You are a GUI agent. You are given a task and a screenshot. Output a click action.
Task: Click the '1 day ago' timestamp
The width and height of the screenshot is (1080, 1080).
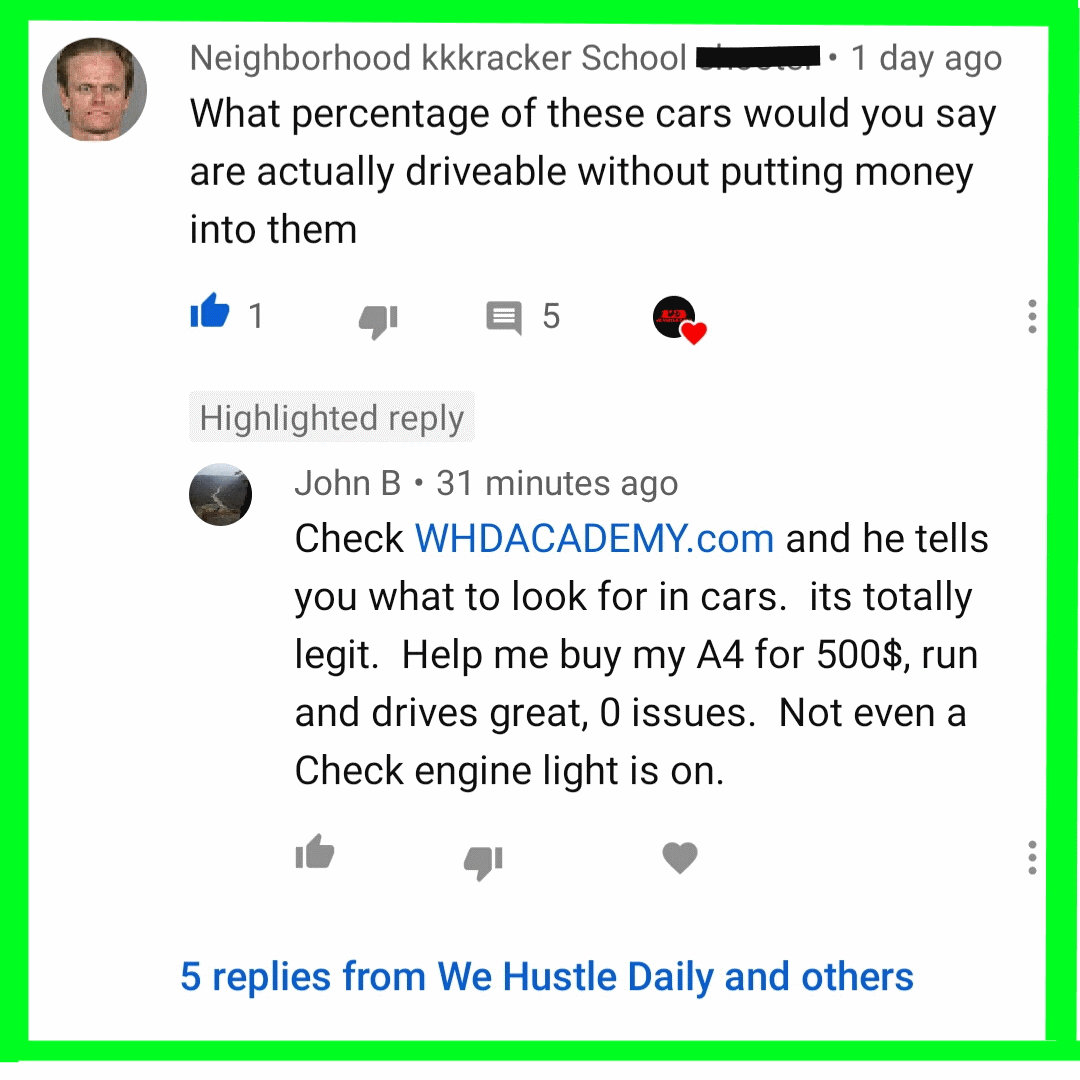(x=926, y=59)
